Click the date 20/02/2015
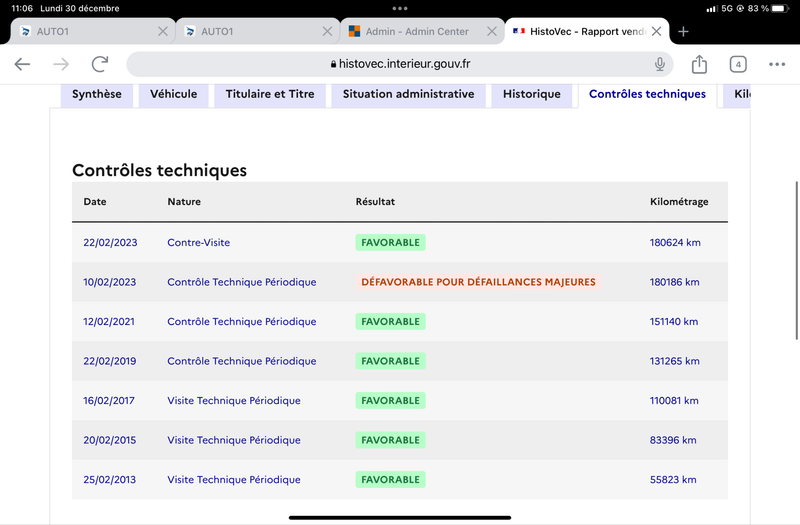 point(110,440)
